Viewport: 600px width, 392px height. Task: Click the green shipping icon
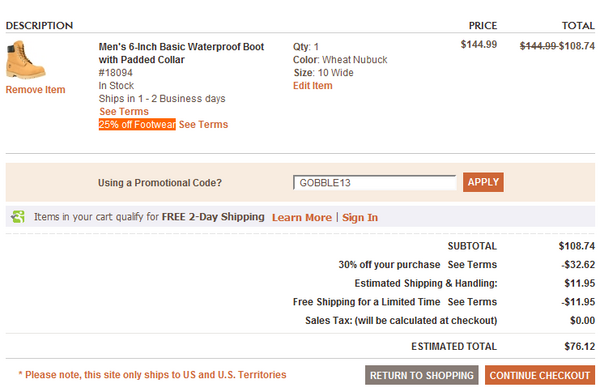18,217
